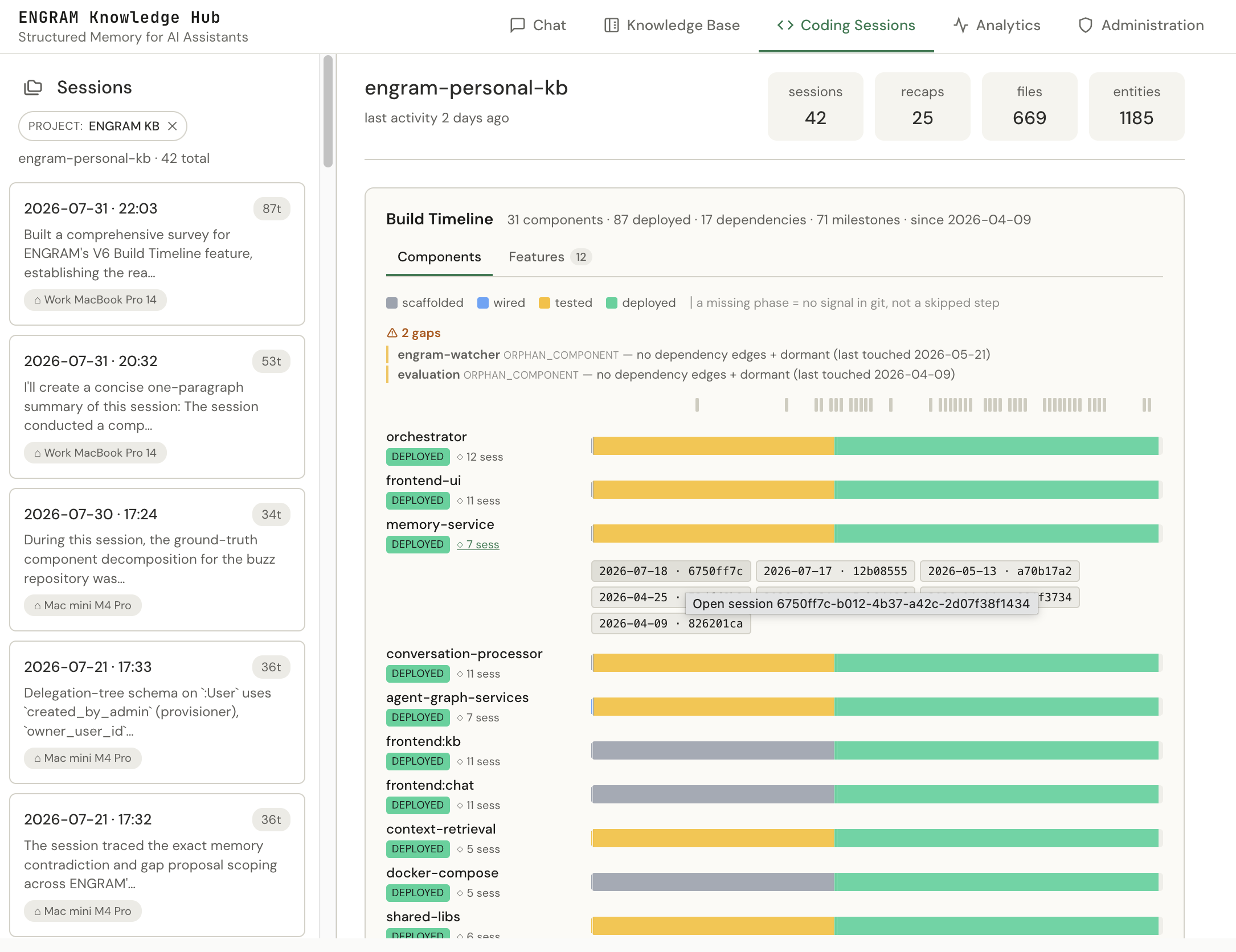Viewport: 1236px width, 952px height.
Task: Click Mac mini M4 Pro tag on 17:24 session
Action: pyautogui.click(x=83, y=606)
